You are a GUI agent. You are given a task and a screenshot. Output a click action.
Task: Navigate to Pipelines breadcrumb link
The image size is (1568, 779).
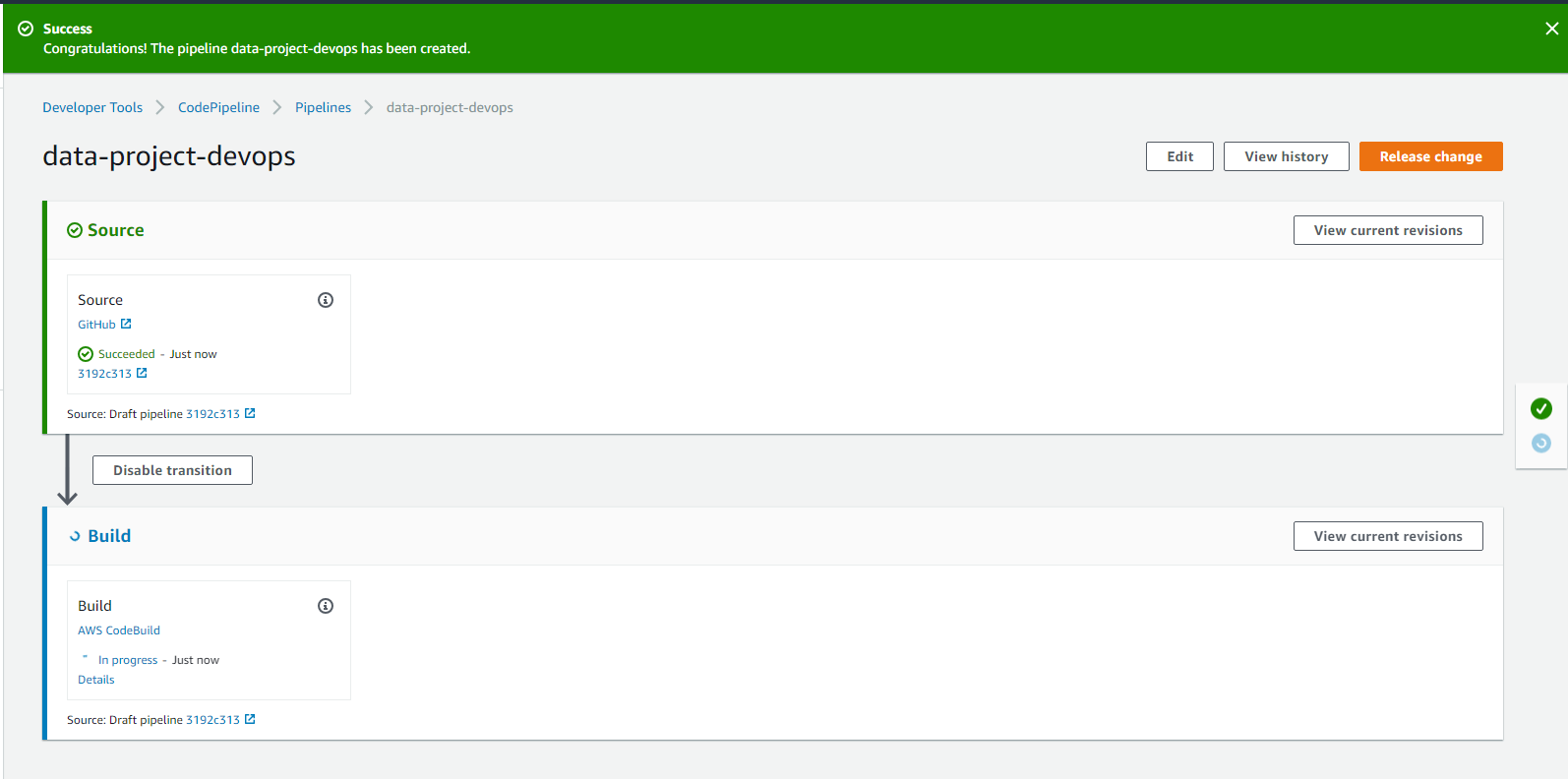click(323, 107)
